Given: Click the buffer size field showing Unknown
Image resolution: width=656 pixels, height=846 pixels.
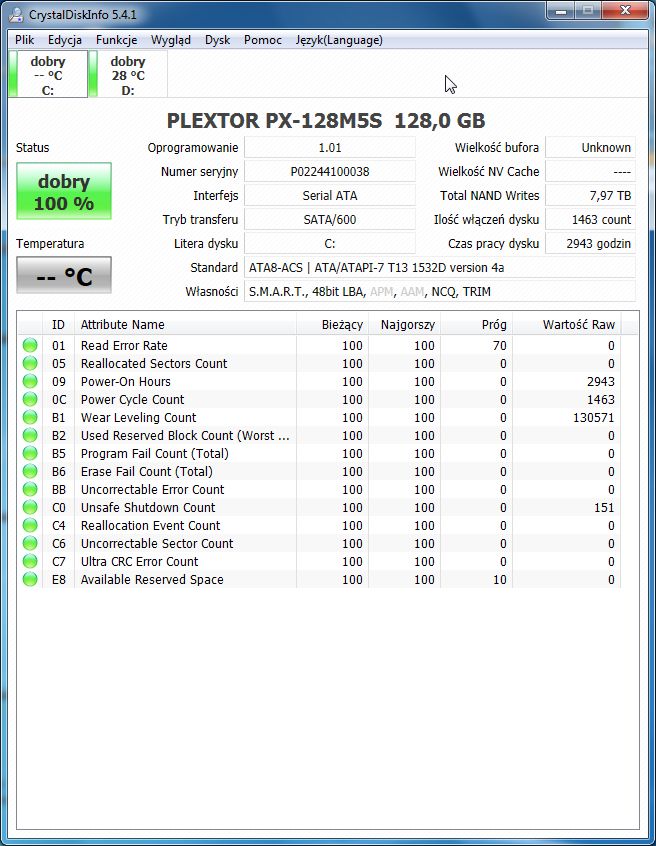Looking at the screenshot, I should pos(590,147).
